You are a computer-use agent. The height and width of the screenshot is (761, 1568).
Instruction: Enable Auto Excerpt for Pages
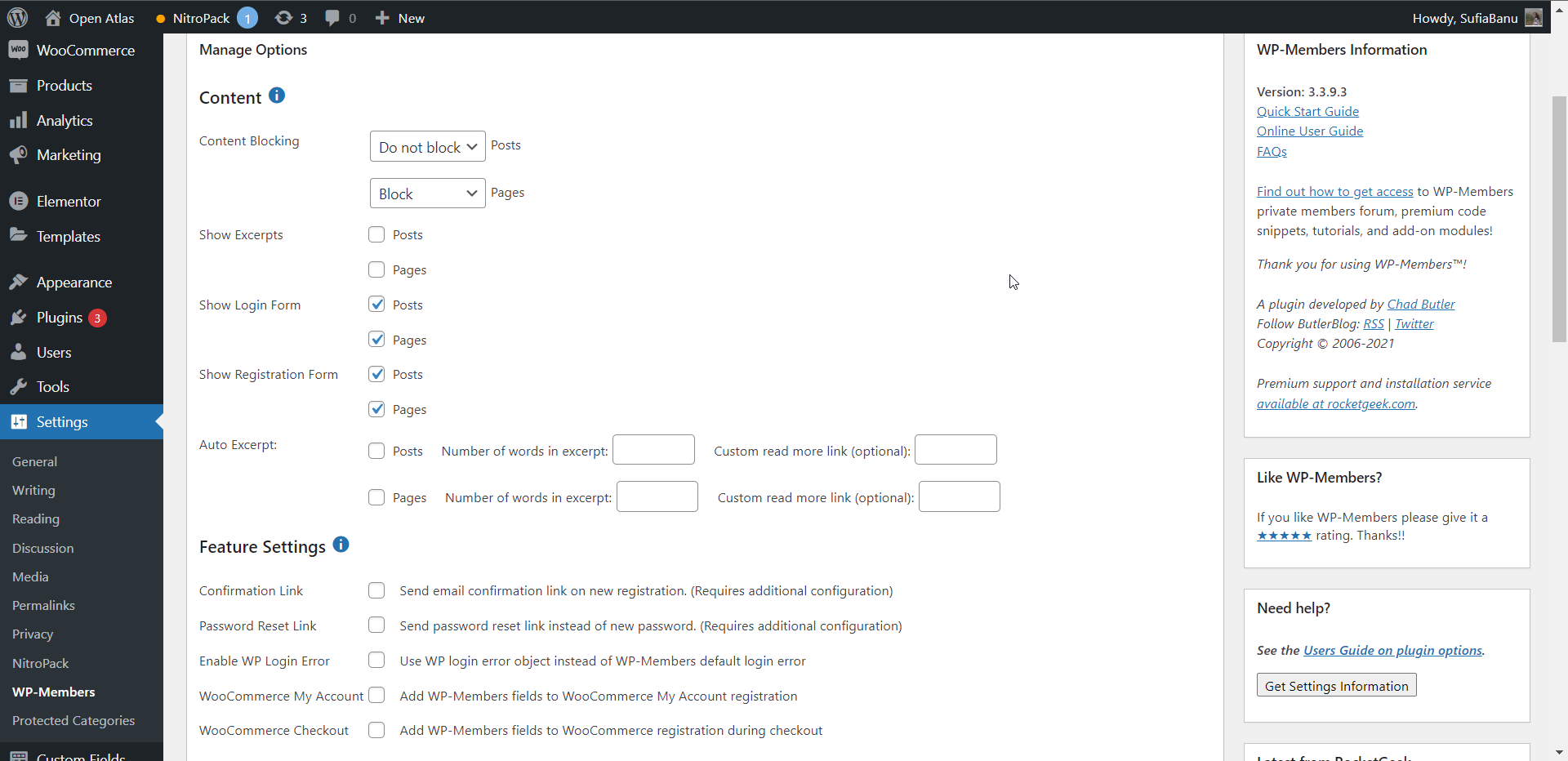click(376, 497)
